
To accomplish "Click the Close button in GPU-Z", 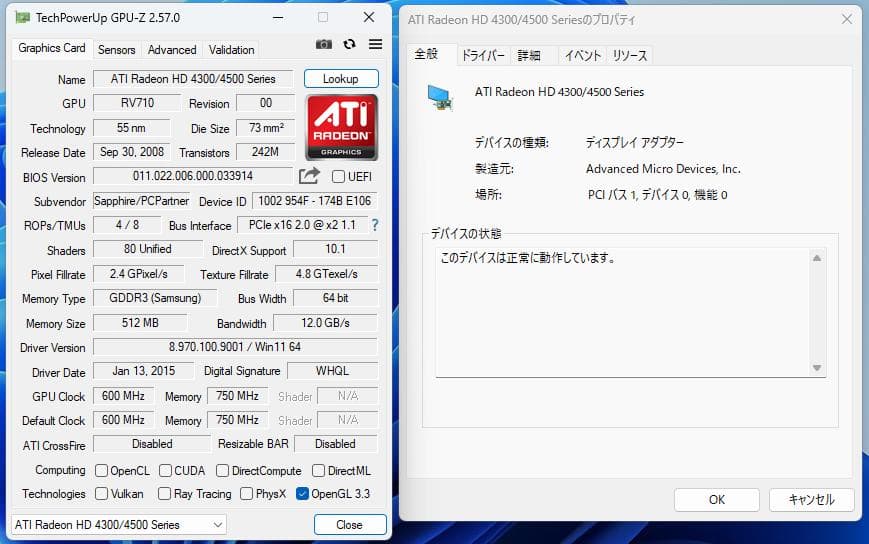I will (x=350, y=525).
